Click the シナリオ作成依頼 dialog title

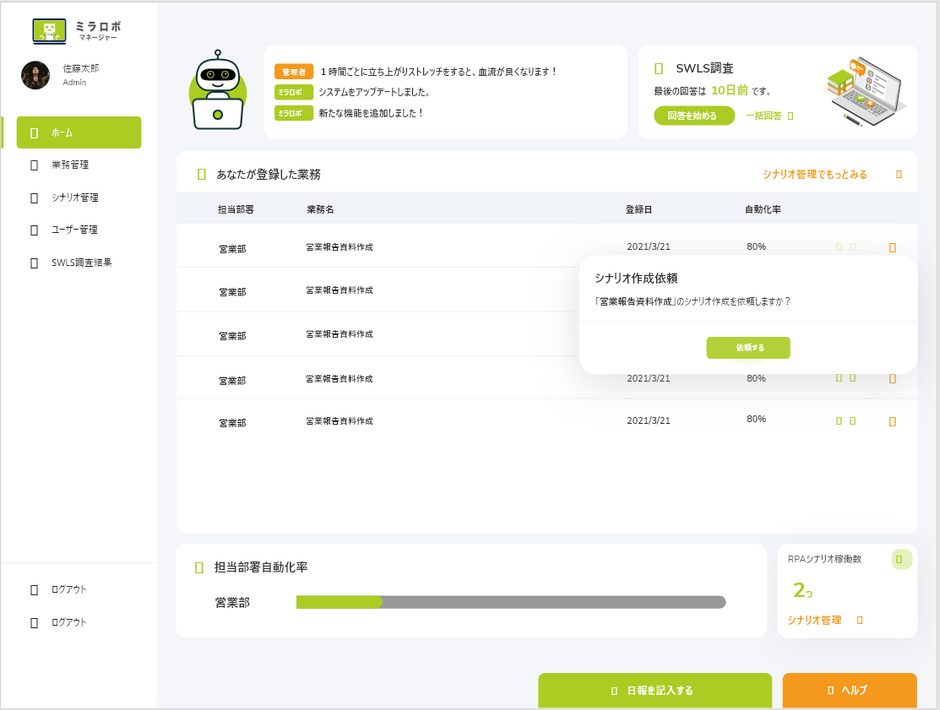point(636,278)
